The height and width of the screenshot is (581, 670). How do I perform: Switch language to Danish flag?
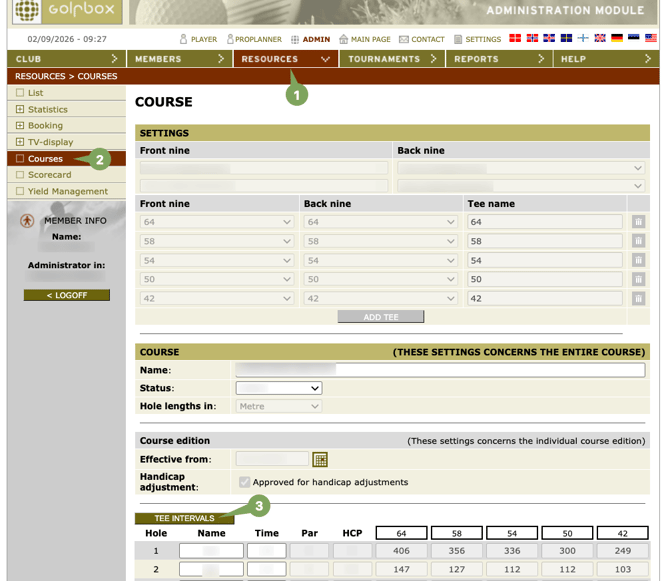[515, 38]
